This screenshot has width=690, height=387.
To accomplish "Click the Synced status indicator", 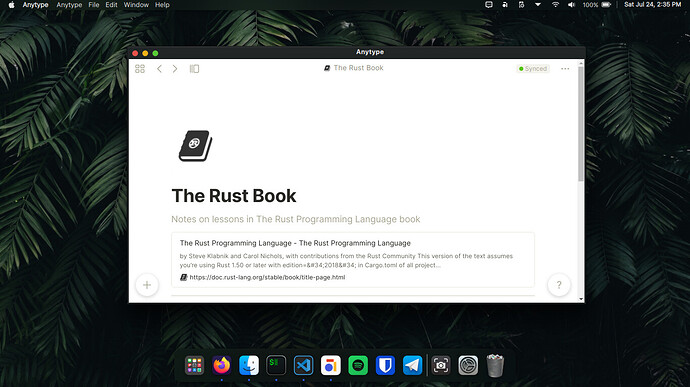I will [x=533, y=69].
